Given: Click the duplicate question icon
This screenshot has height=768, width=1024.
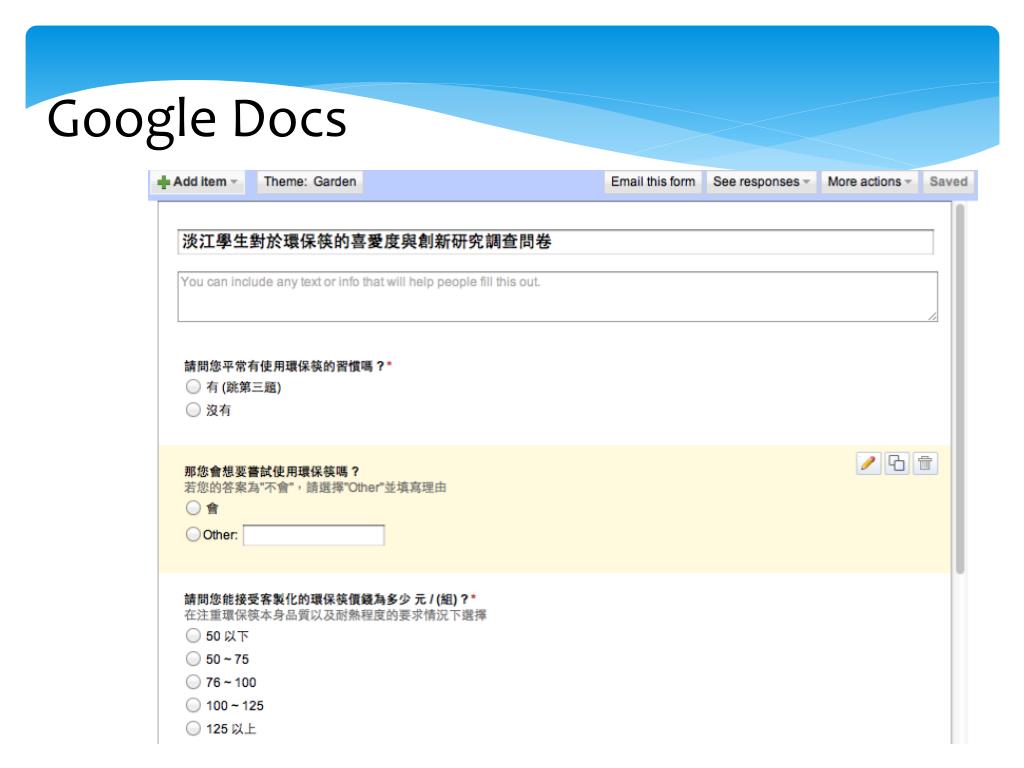Looking at the screenshot, I should pyautogui.click(x=897, y=463).
